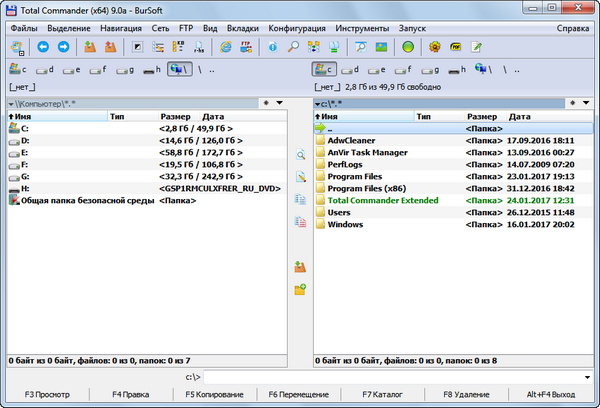Click the view icon in middle vertical bar
Screen dimensions: 600x408
300,155
